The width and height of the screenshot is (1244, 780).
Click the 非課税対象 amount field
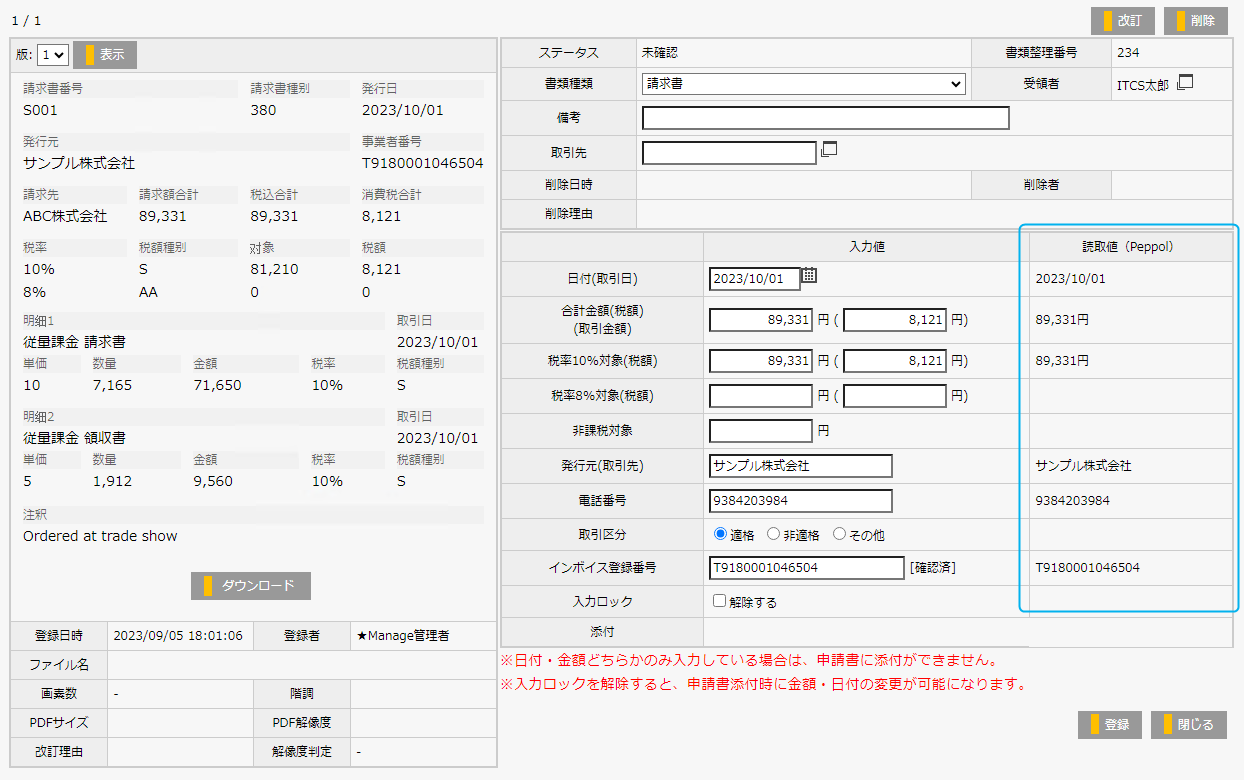click(x=759, y=430)
